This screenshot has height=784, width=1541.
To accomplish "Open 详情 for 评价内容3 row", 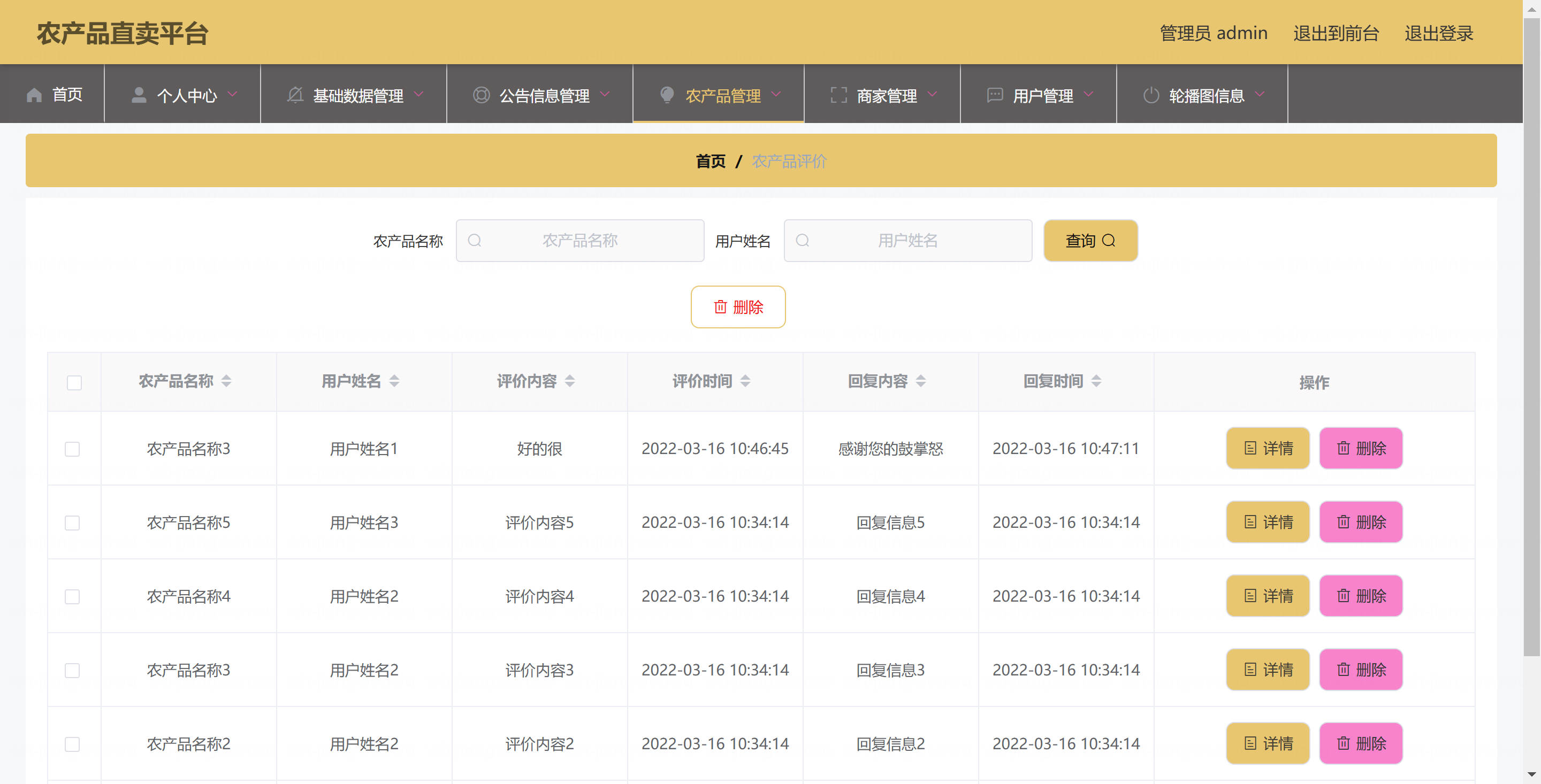I will point(1268,670).
